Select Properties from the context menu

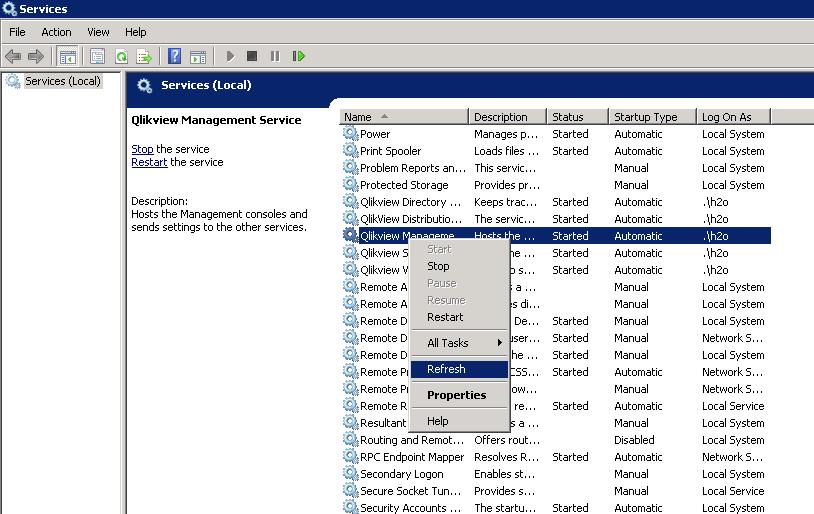(x=456, y=395)
